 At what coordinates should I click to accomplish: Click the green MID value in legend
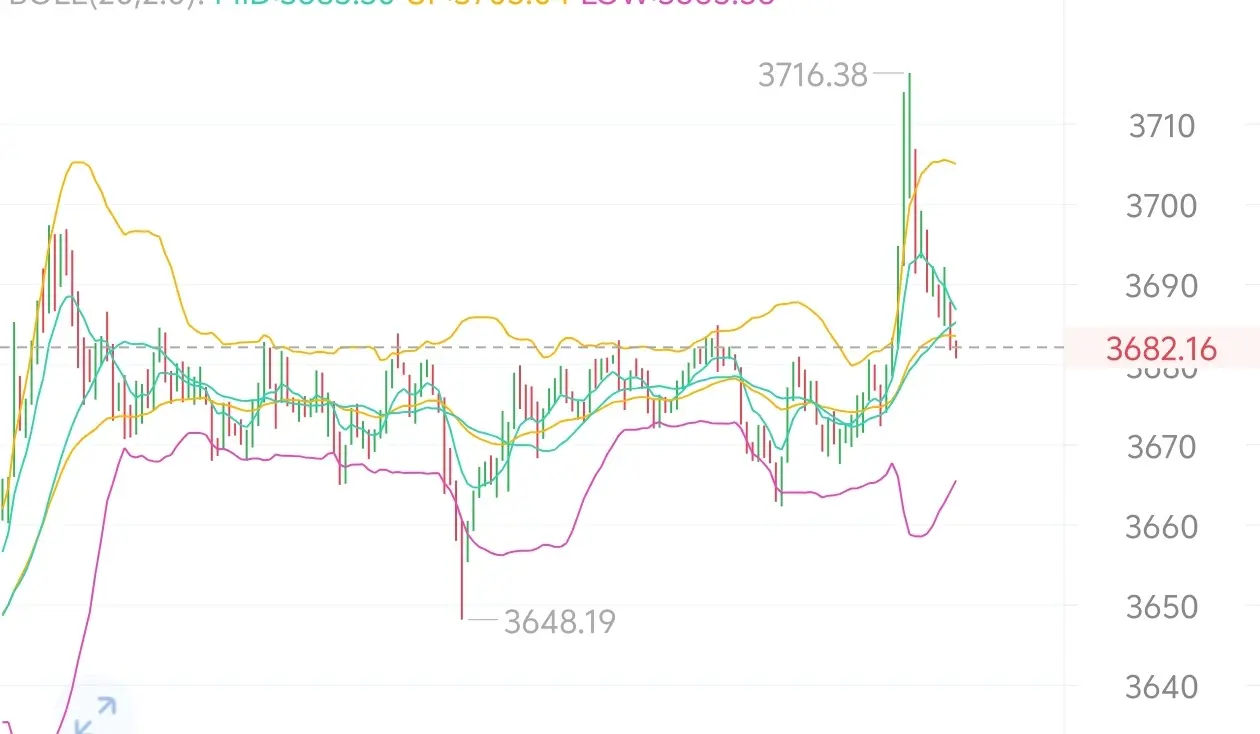coord(305,3)
